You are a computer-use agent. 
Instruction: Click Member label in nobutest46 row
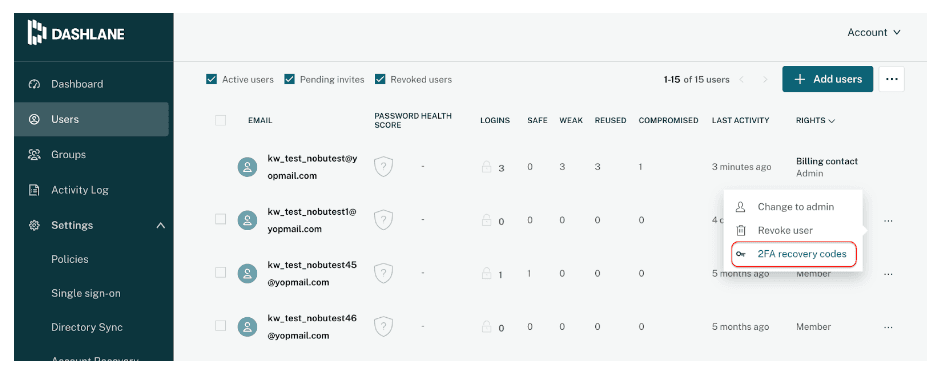click(x=813, y=327)
